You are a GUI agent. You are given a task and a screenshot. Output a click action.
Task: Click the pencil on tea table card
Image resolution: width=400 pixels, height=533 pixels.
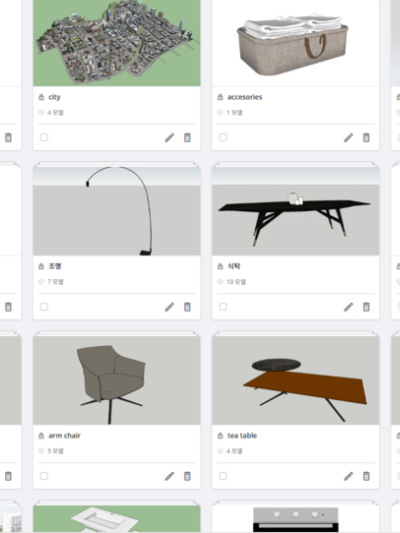(x=348, y=476)
